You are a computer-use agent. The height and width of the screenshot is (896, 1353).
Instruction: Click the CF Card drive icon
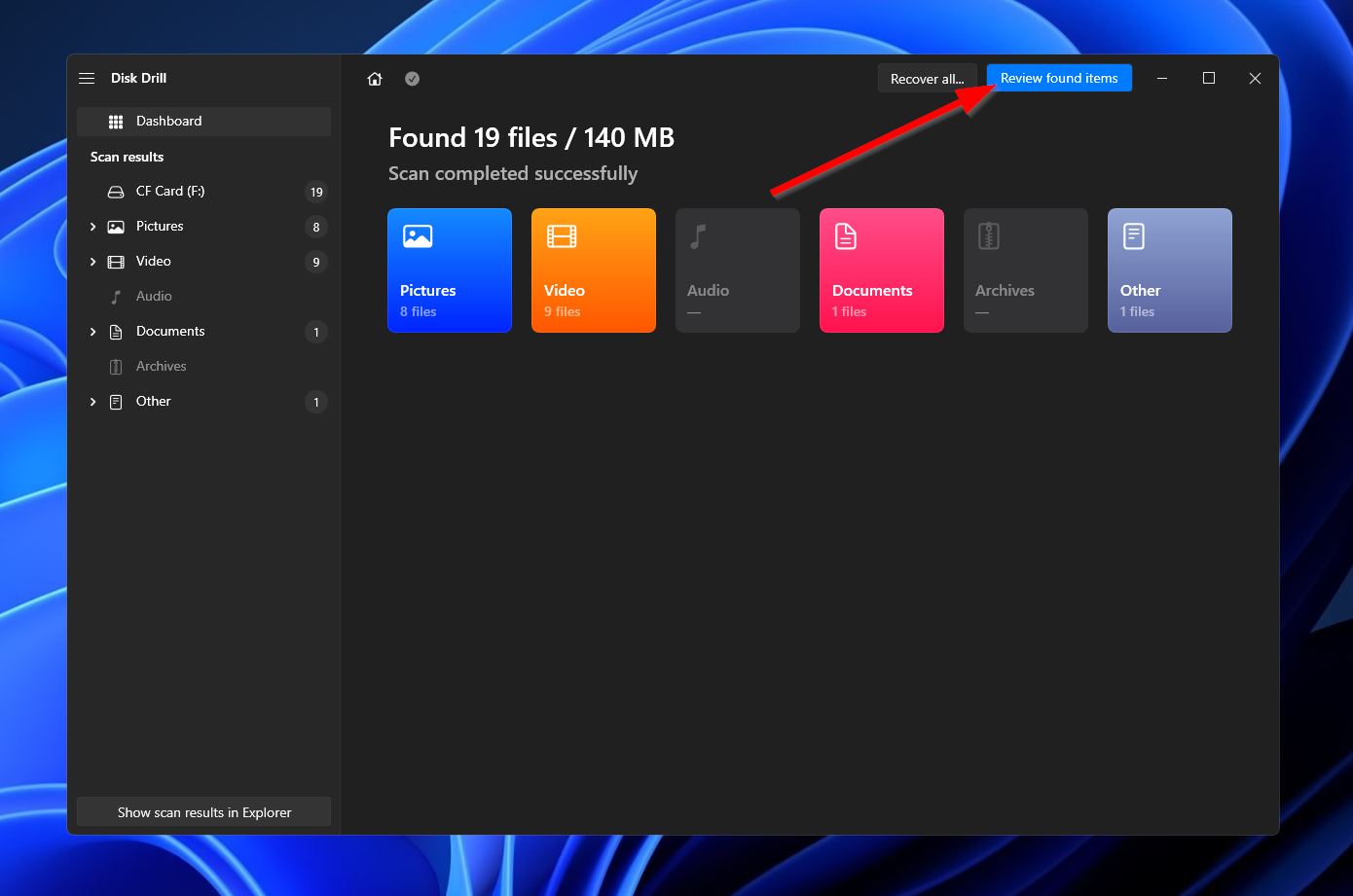coord(116,192)
